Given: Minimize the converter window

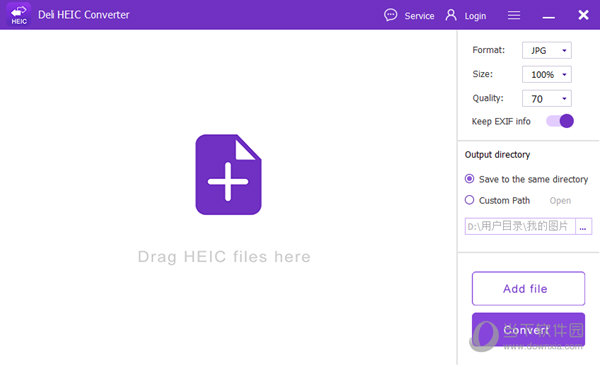Looking at the screenshot, I should pos(548,17).
